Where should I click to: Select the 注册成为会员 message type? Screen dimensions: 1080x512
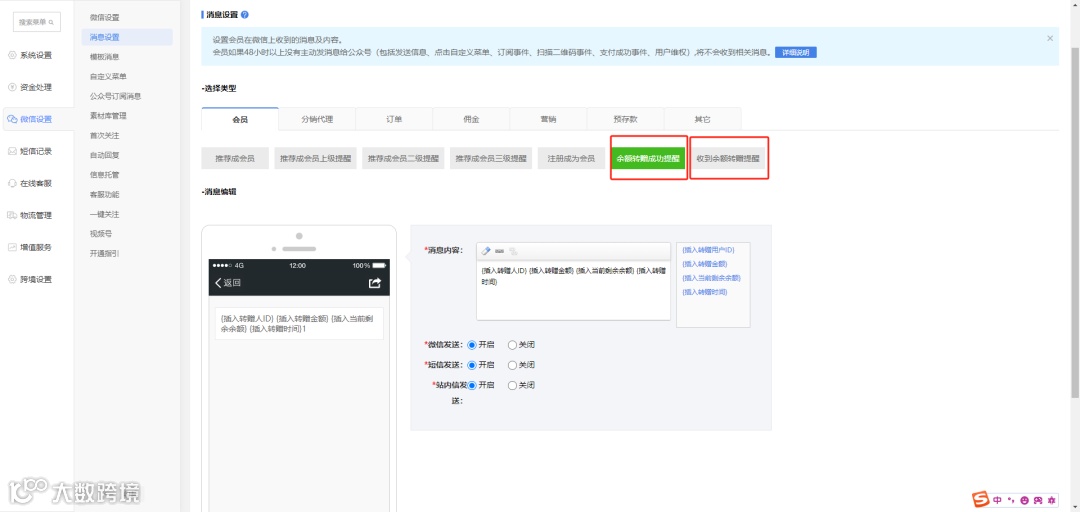click(x=571, y=158)
